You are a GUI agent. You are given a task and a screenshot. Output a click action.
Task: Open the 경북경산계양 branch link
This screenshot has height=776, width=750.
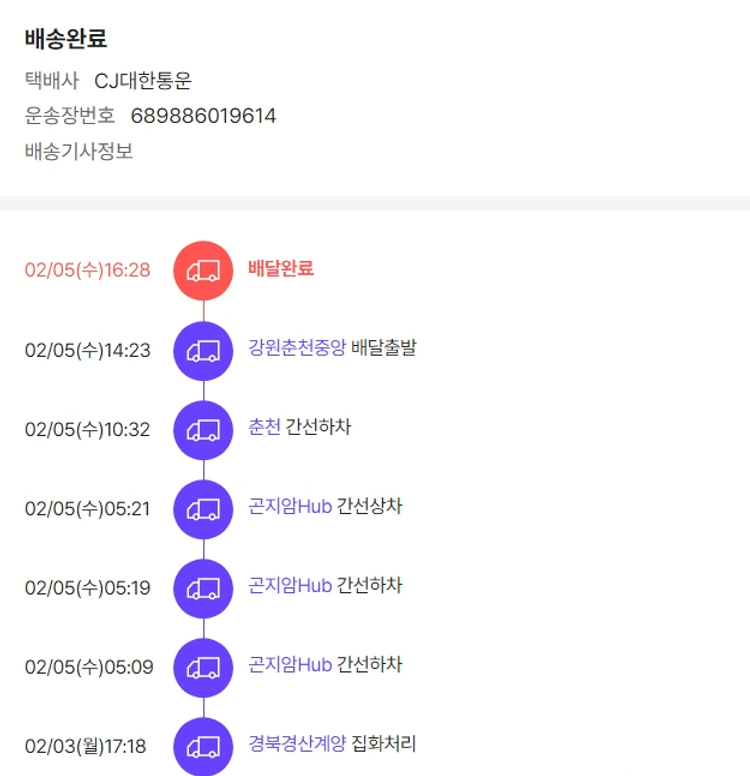click(x=297, y=744)
